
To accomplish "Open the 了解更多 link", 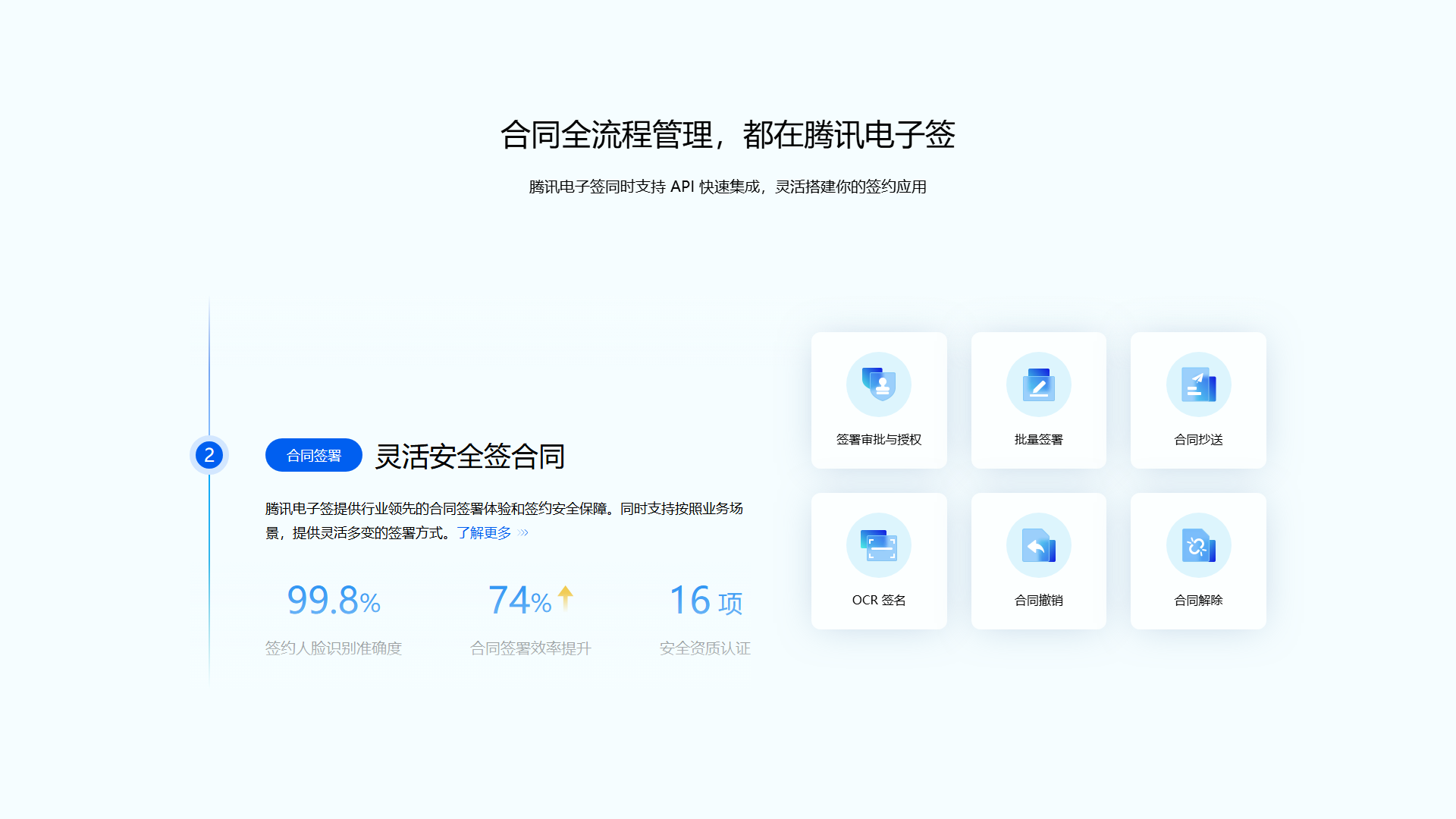I will tap(484, 533).
